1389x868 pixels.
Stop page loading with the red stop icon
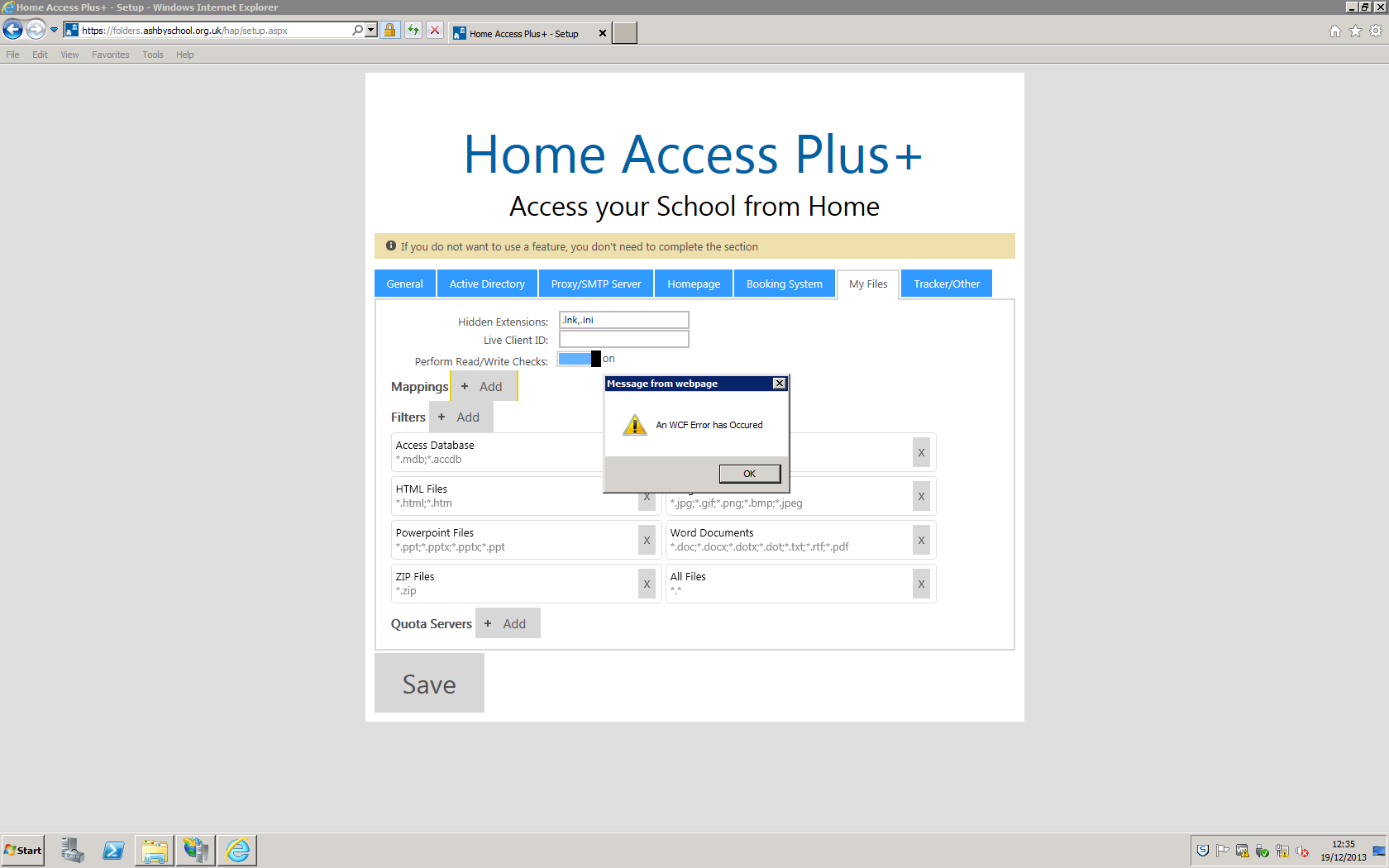point(435,30)
